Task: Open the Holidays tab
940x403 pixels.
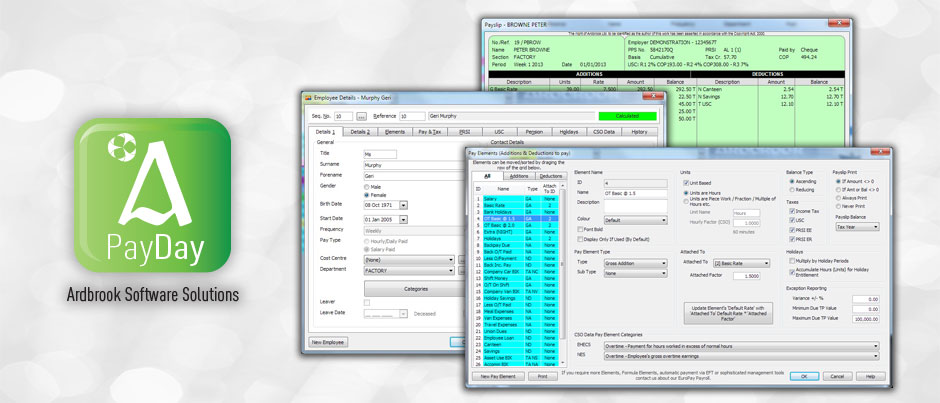Action: coord(568,132)
